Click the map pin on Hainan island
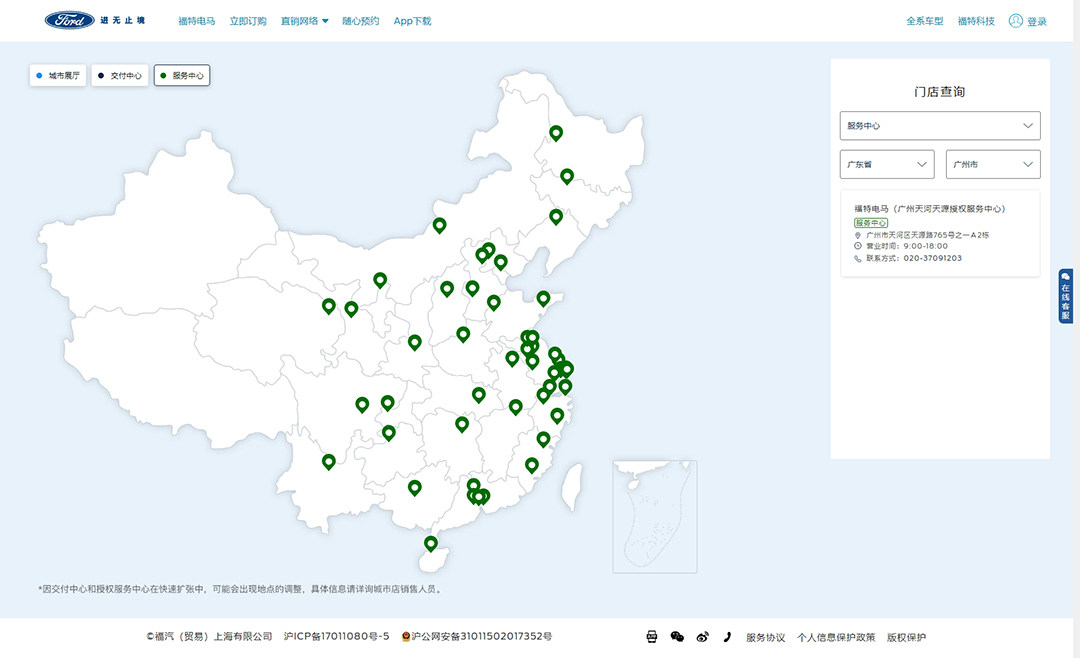 [x=431, y=543]
